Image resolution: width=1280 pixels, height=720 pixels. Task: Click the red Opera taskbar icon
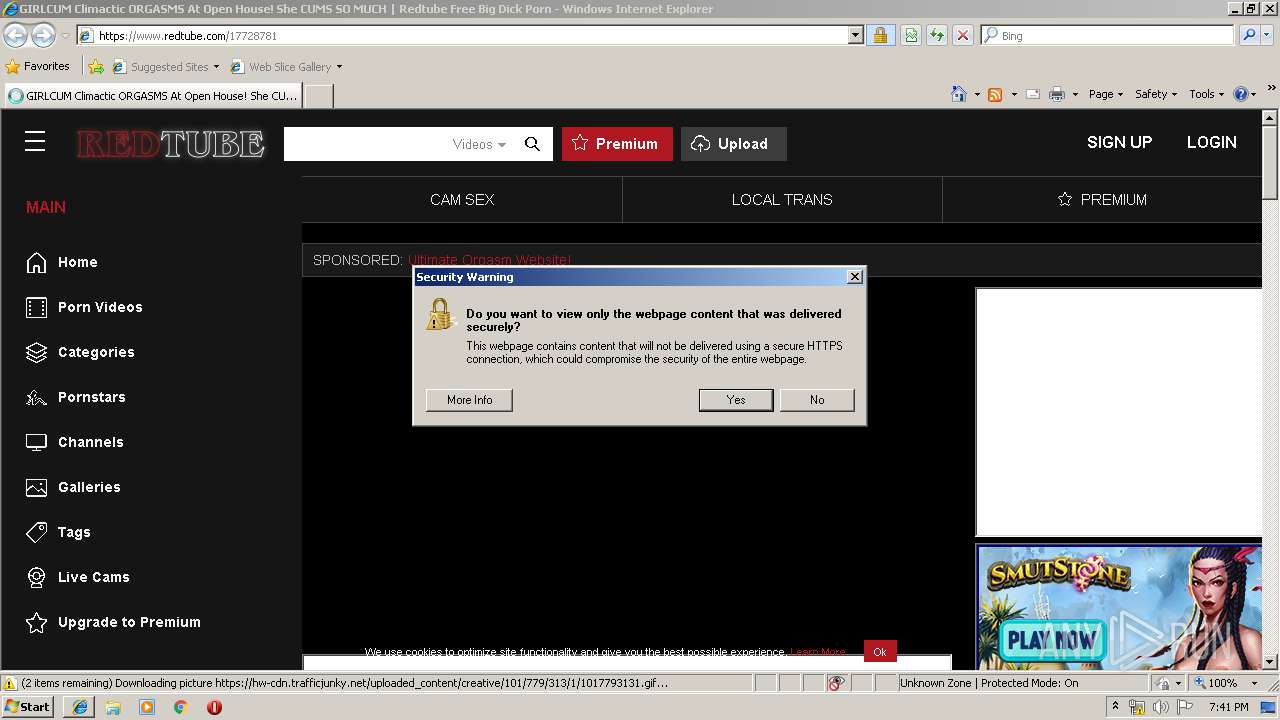(x=214, y=707)
